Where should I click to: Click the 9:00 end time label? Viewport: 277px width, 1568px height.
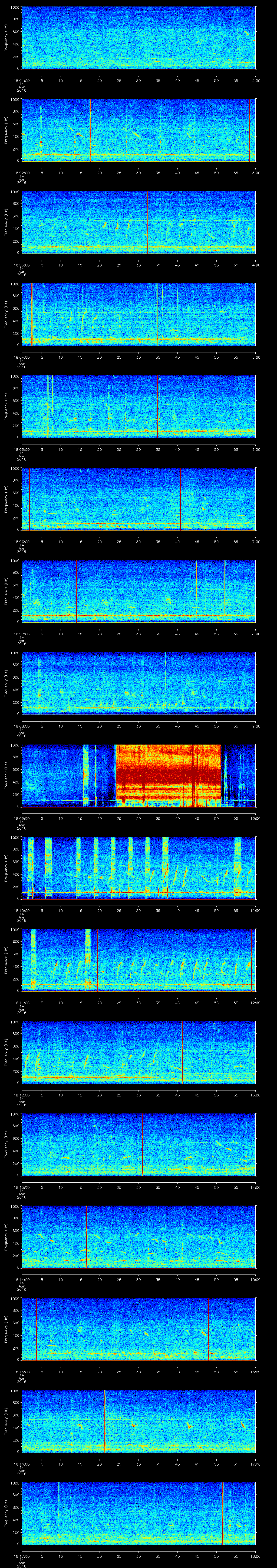pyautogui.click(x=256, y=726)
